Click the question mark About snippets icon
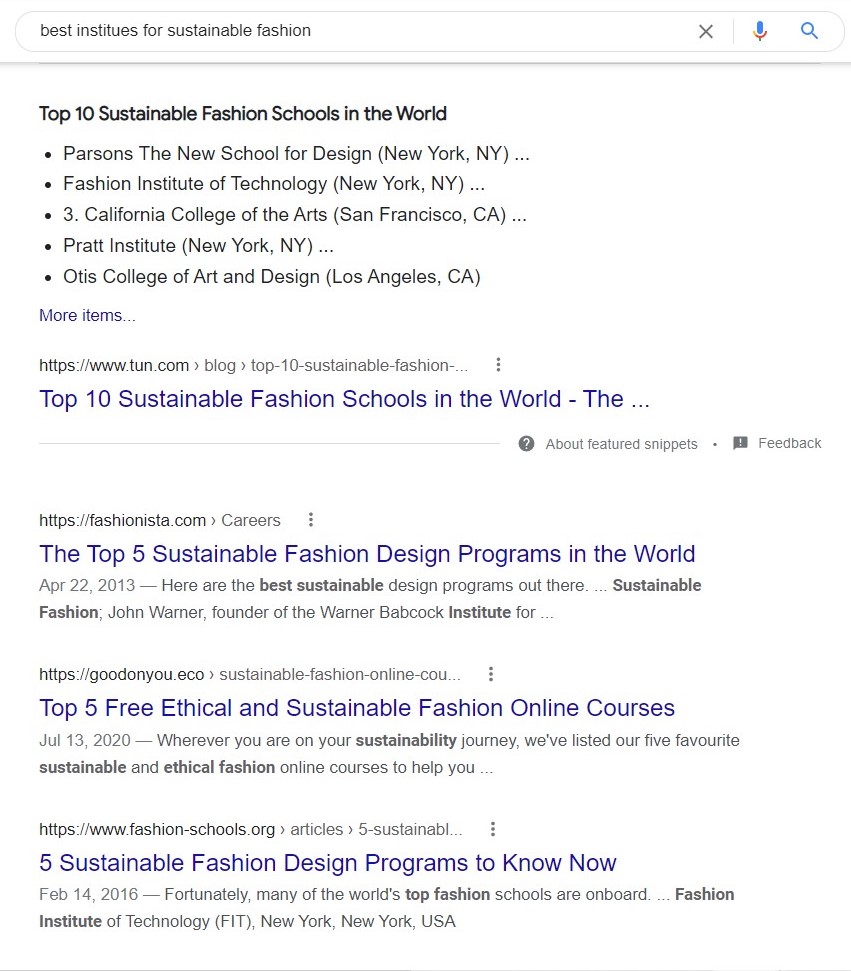Screen dimensions: 851x971 pos(527,443)
